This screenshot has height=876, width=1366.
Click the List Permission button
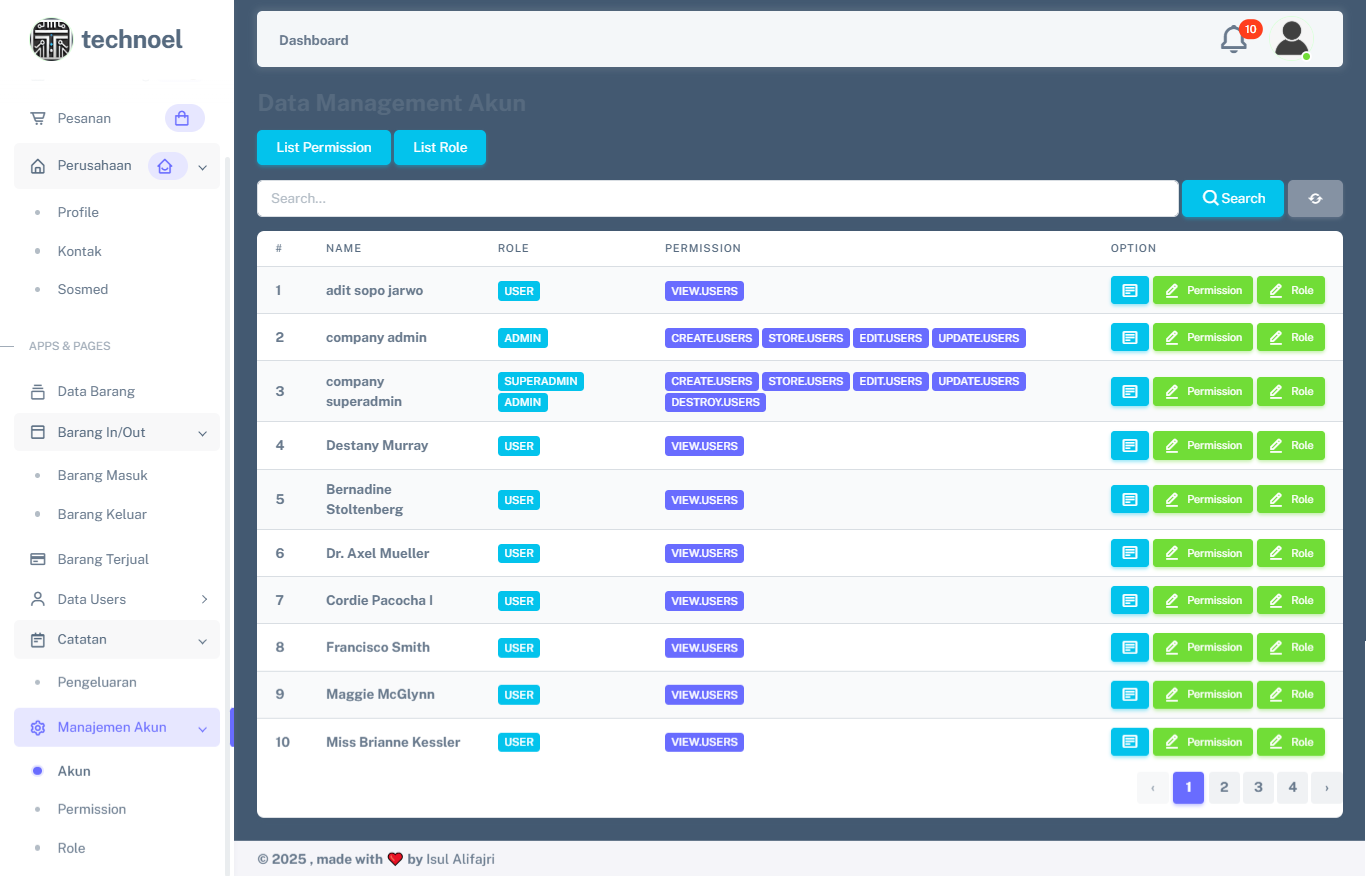tap(323, 147)
